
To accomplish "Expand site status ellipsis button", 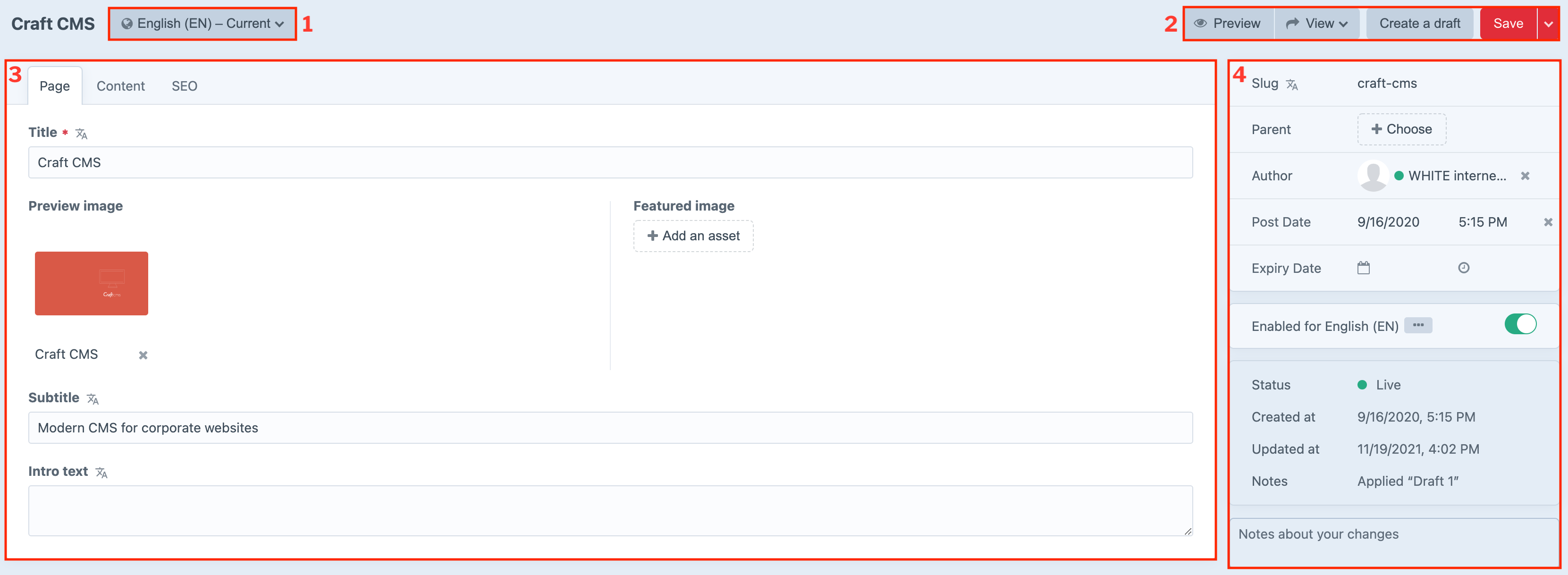I will [1417, 325].
